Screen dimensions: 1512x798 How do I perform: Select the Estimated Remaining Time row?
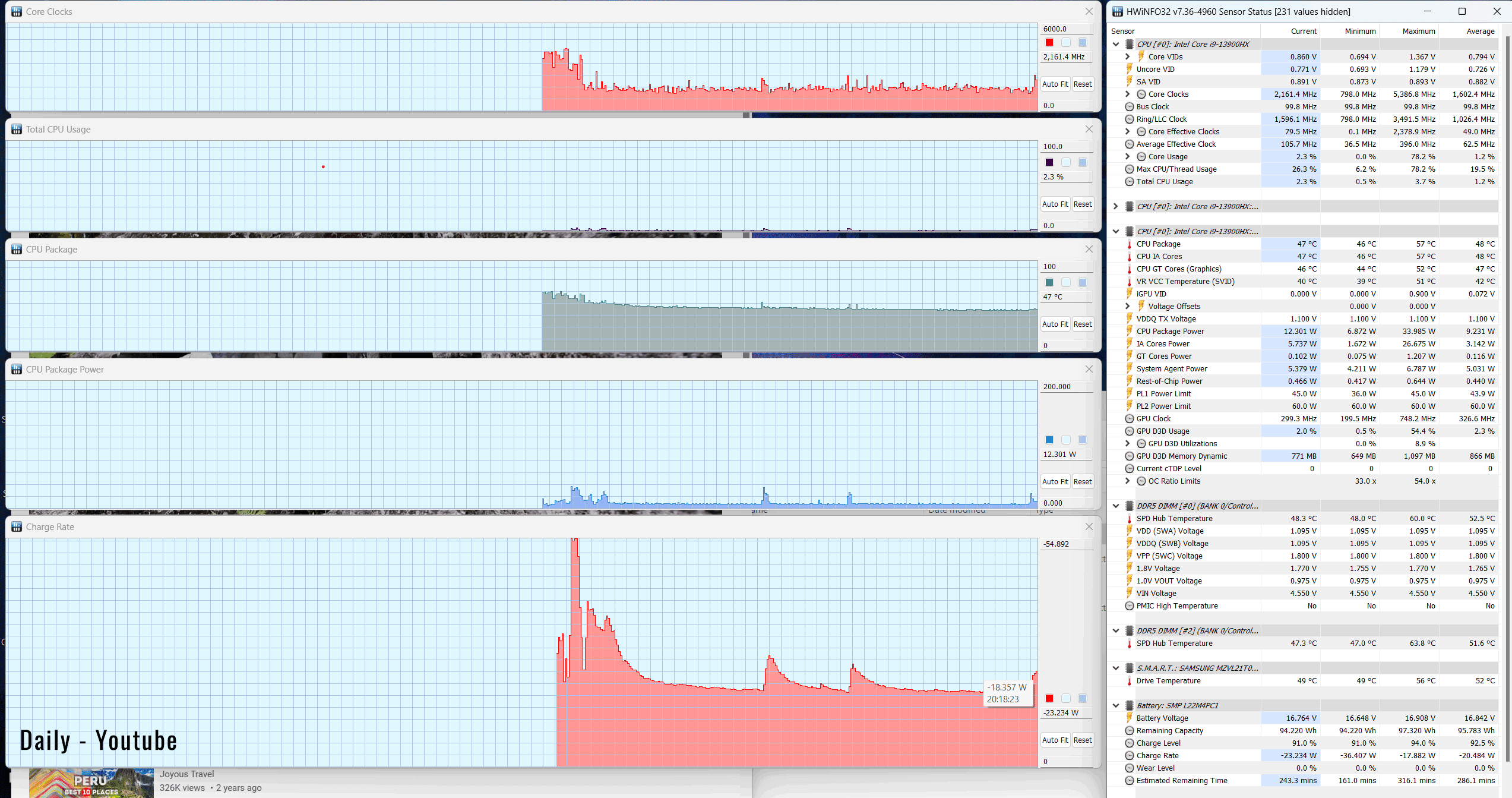point(1304,780)
